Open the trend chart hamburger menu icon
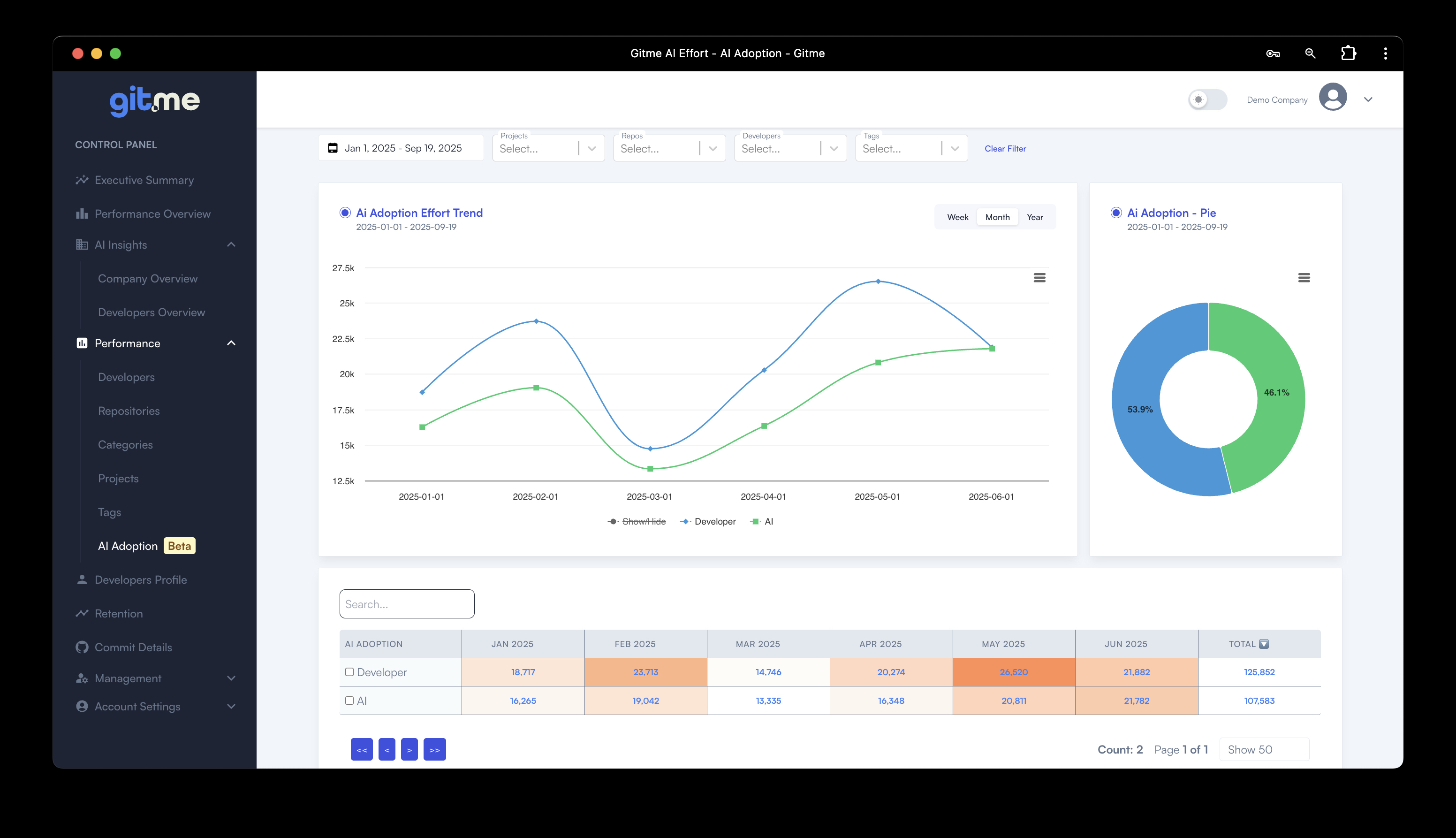The image size is (1456, 838). click(x=1039, y=277)
